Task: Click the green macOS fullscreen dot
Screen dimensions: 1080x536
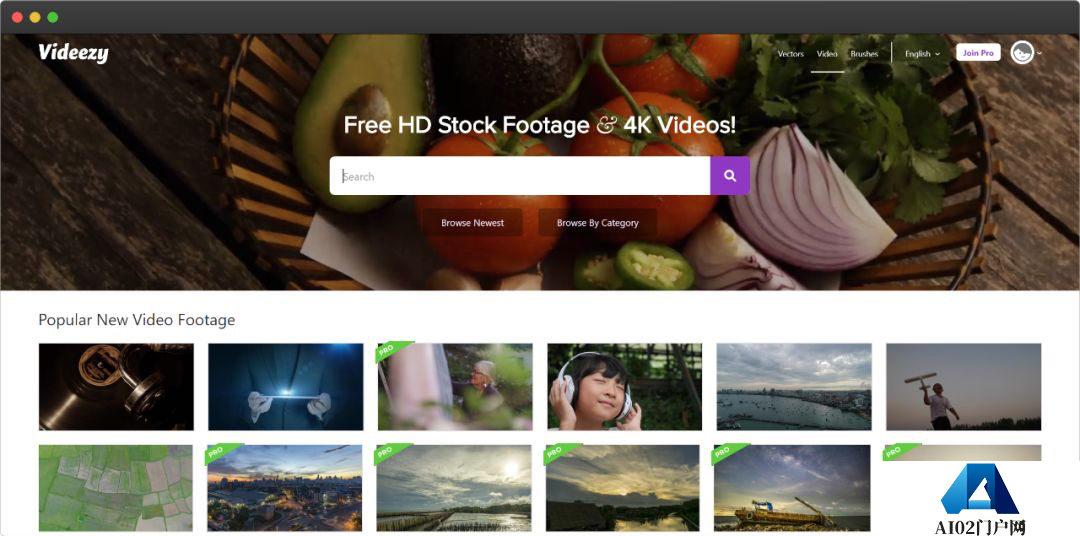Action: click(x=52, y=17)
